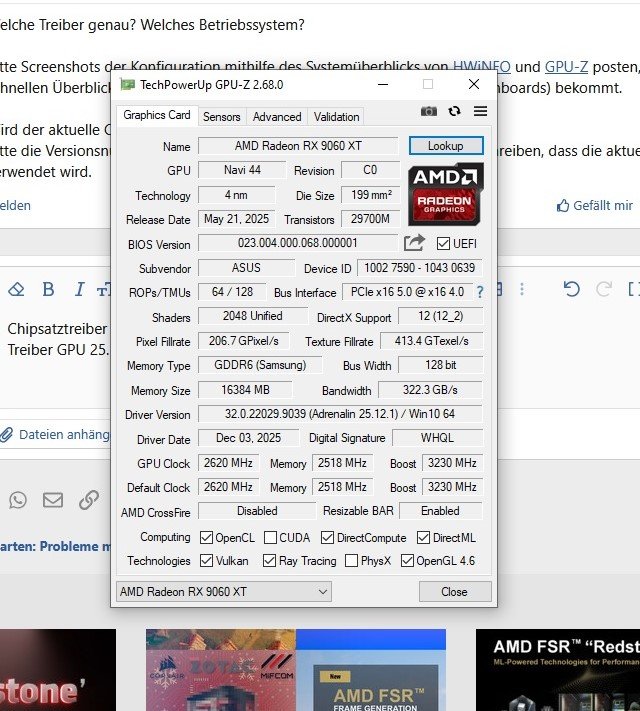
Task: Toggle the DirectML checkbox
Action: 423,537
